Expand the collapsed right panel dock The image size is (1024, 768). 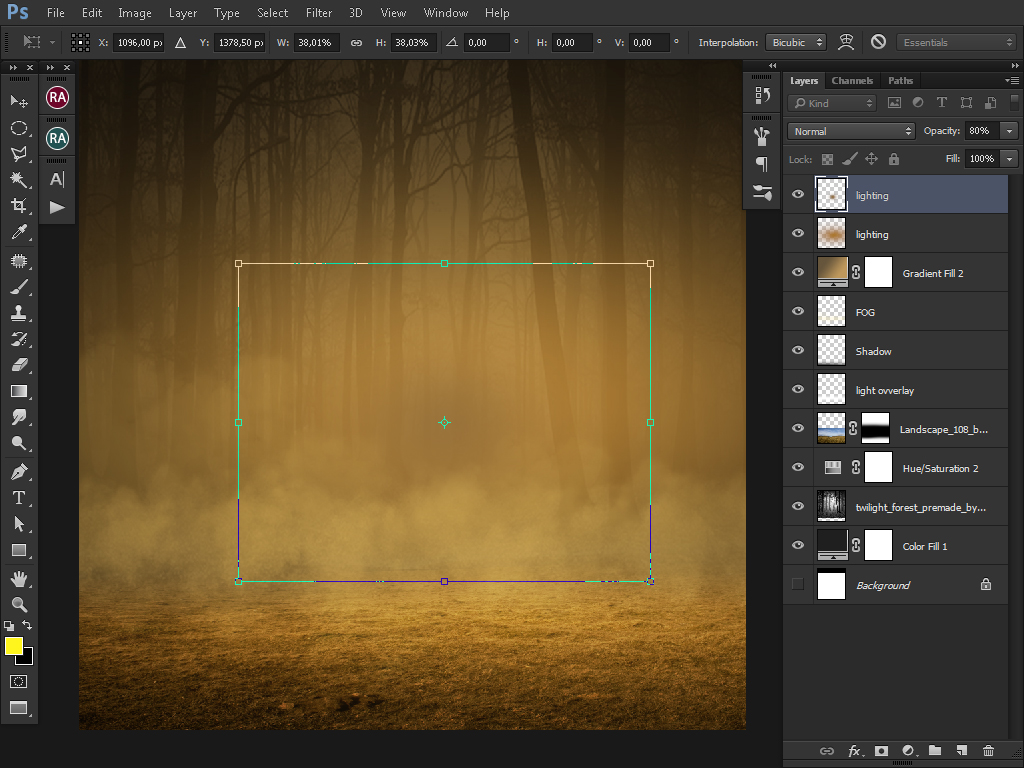(773, 65)
